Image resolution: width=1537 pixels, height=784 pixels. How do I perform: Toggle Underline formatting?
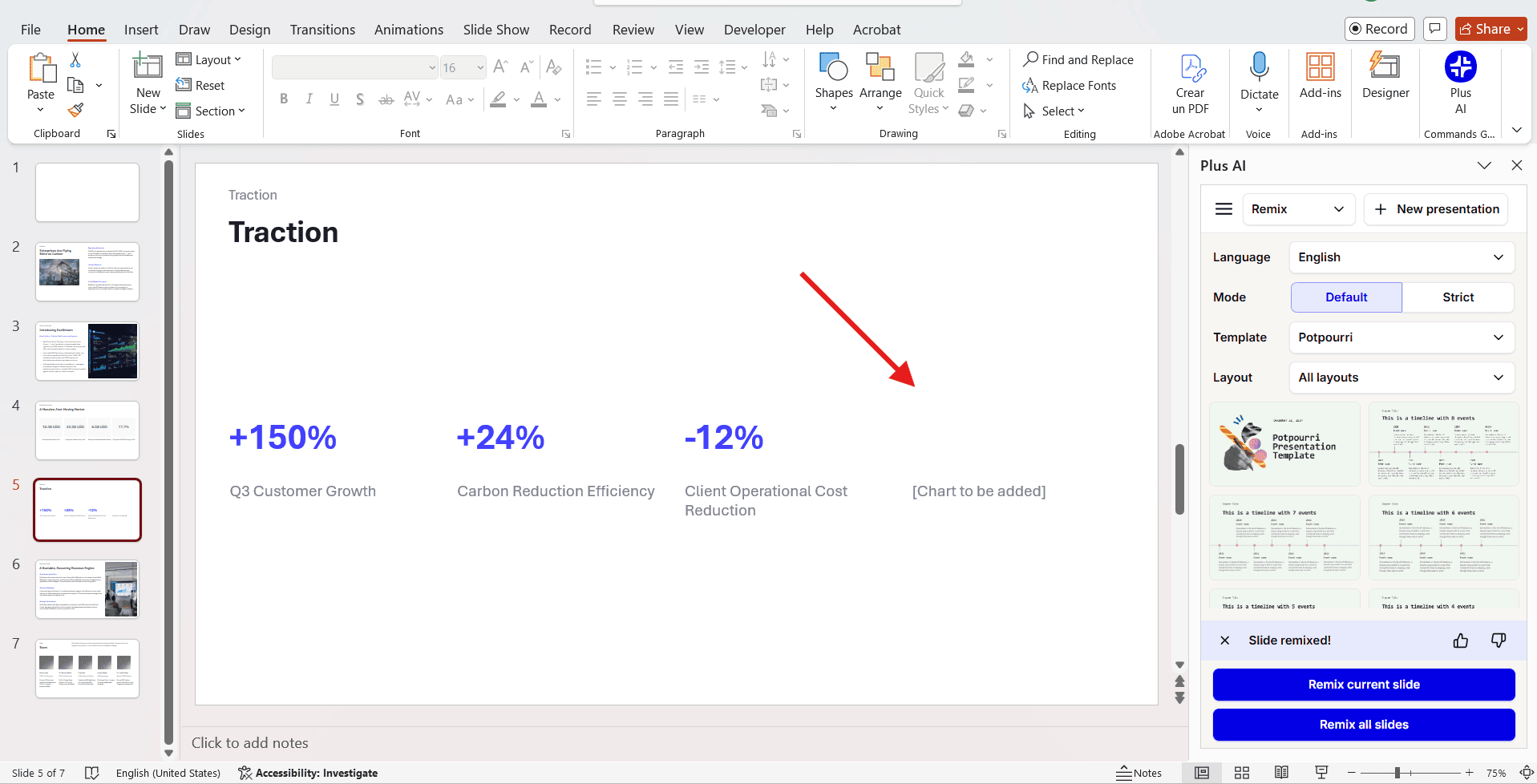pyautogui.click(x=335, y=99)
